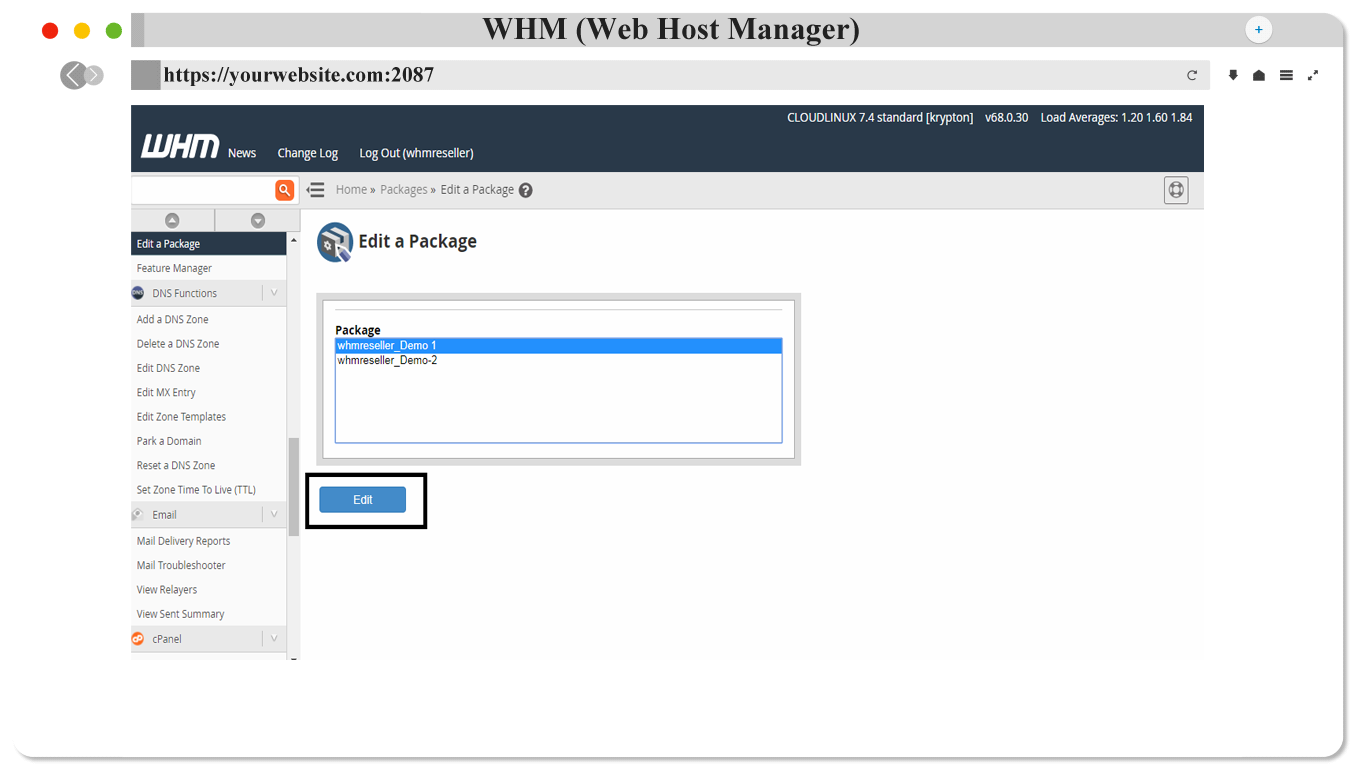This screenshot has width=1362, height=769.
Task: Click the sidebar collapse-all down arrow button
Action: 258,220
